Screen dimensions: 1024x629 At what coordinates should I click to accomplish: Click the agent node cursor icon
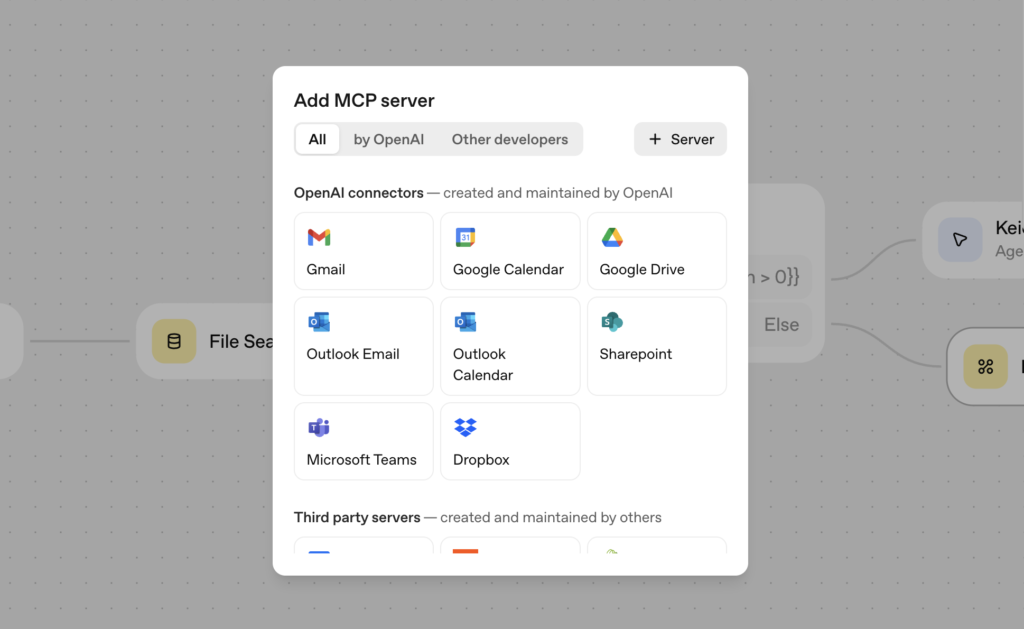tap(960, 239)
